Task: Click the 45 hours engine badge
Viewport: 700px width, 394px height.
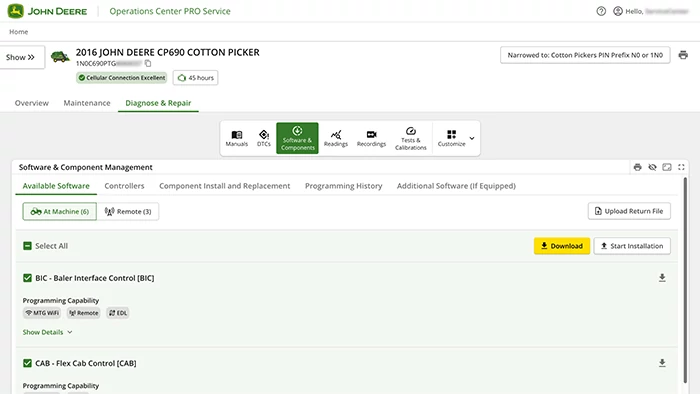Action: (196, 78)
